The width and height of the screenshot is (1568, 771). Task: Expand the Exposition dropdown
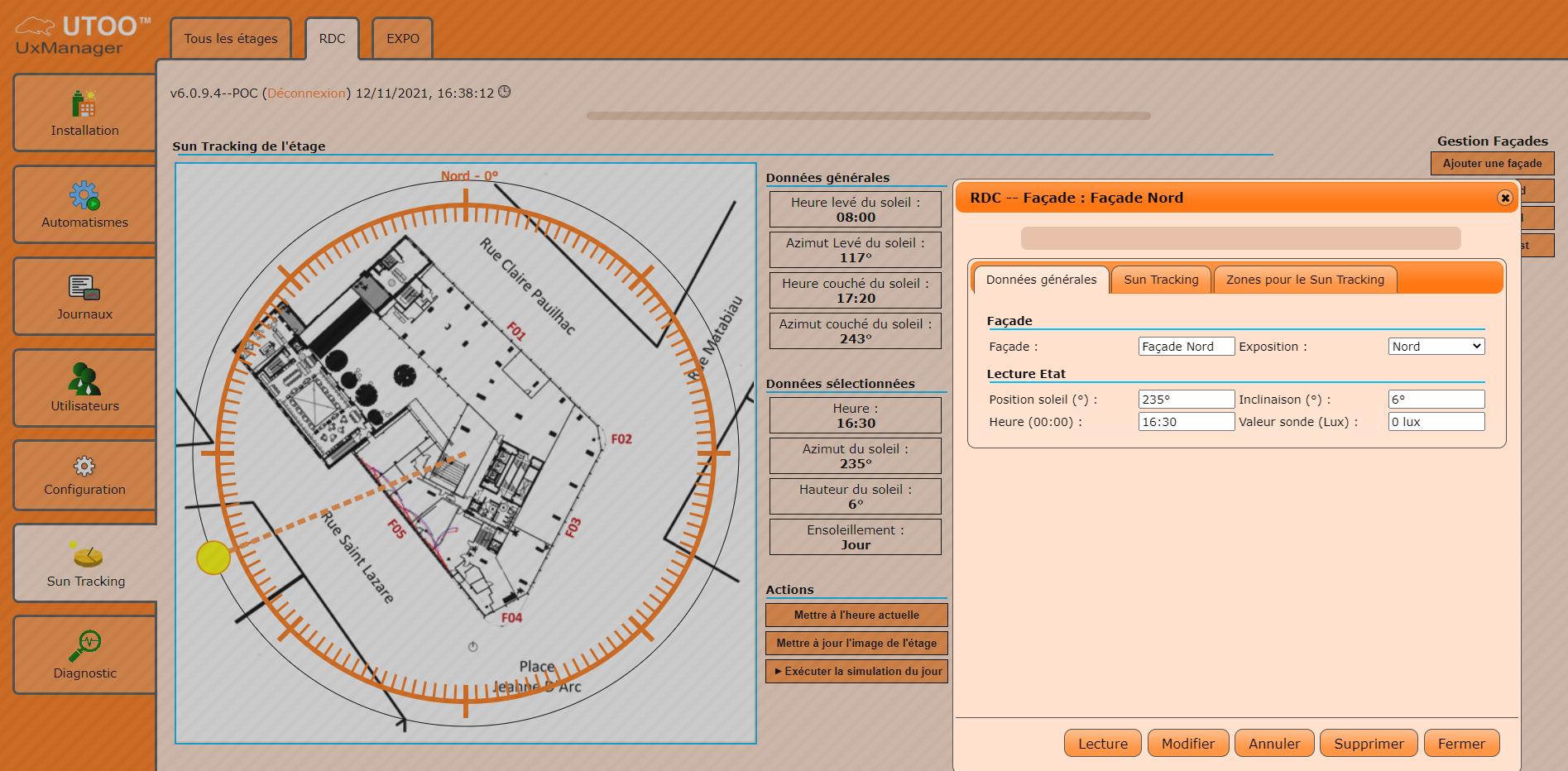1436,347
